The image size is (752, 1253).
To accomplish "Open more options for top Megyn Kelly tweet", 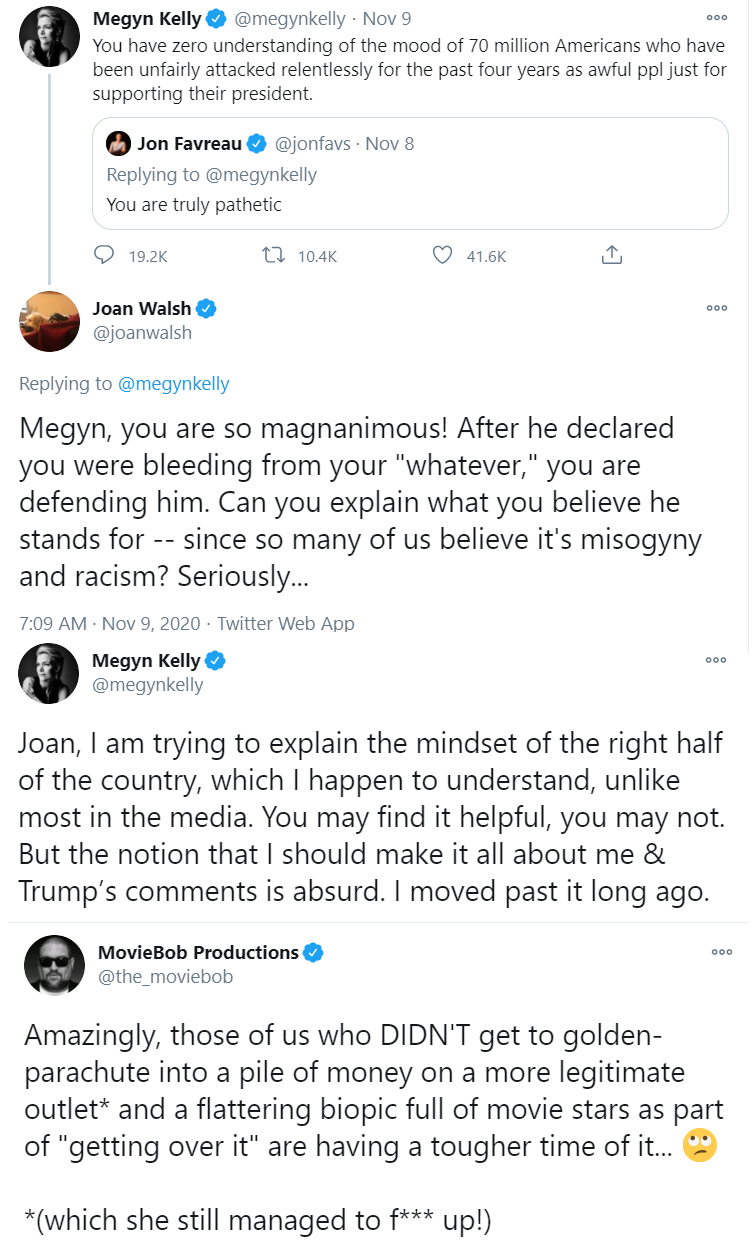I will tap(717, 18).
